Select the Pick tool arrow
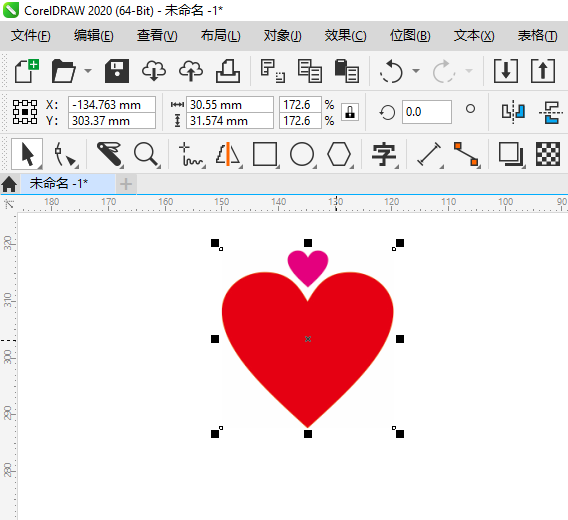The image size is (568, 520). pos(27,154)
